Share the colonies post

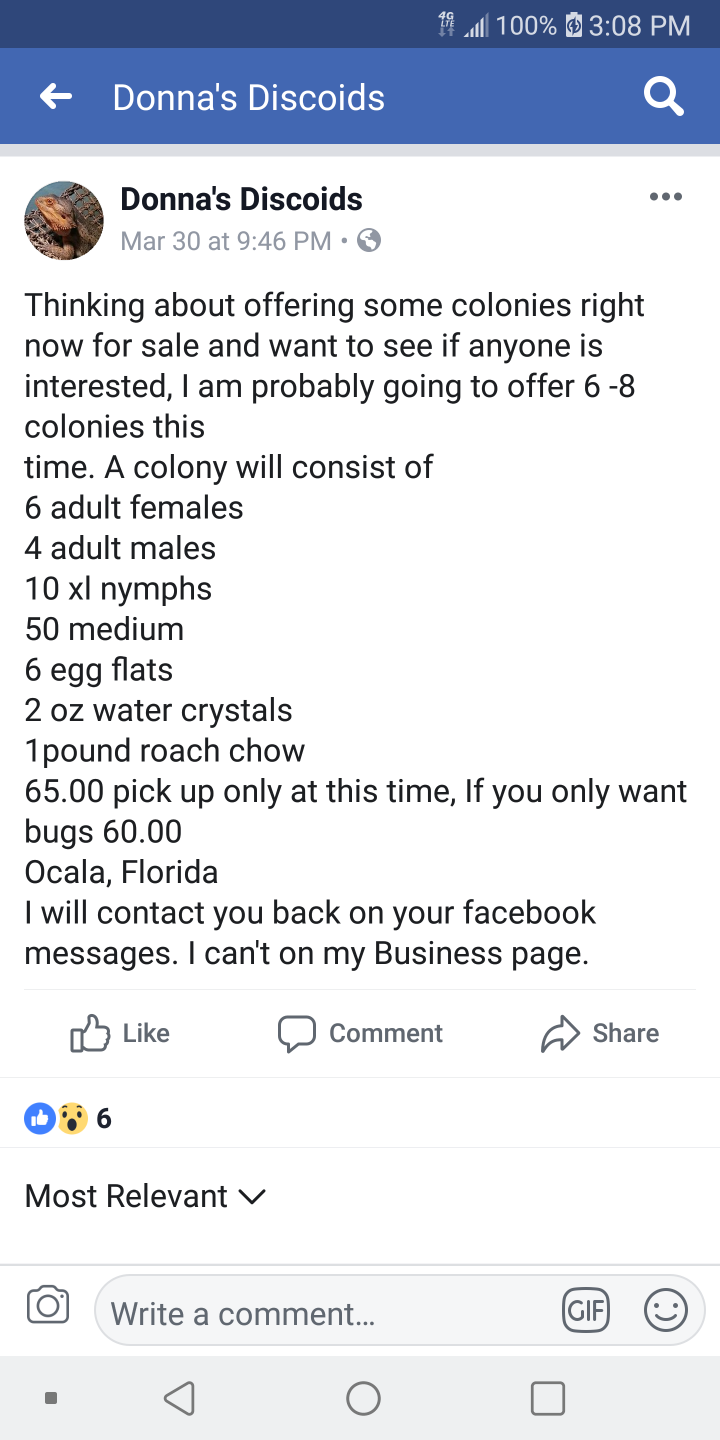[599, 1033]
